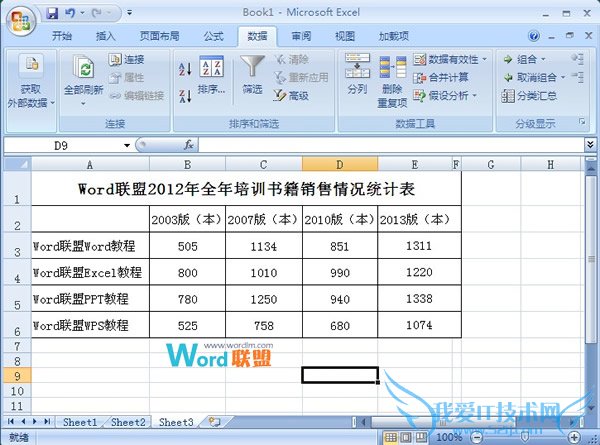Switch to Sheet1 tab
This screenshot has width=600, height=445.
(80, 422)
